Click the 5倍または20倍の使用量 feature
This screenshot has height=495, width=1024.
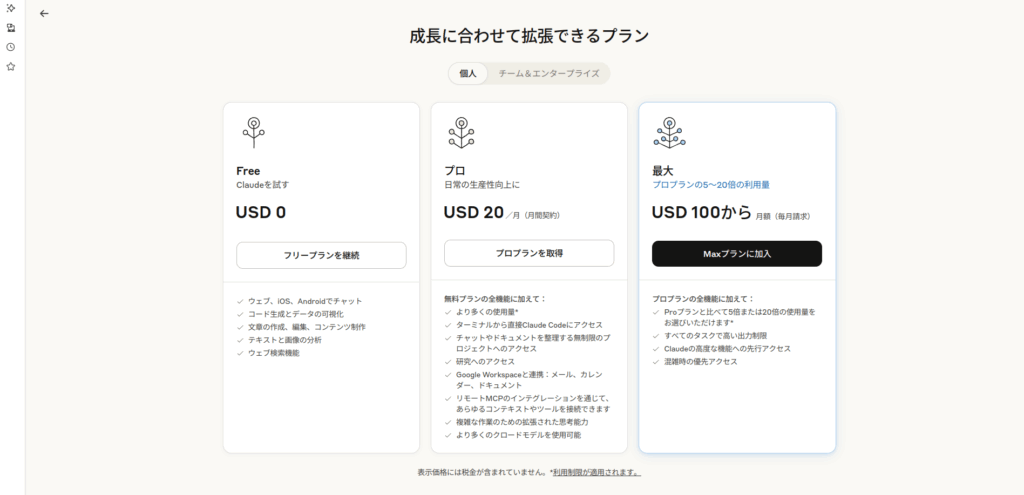(x=739, y=317)
